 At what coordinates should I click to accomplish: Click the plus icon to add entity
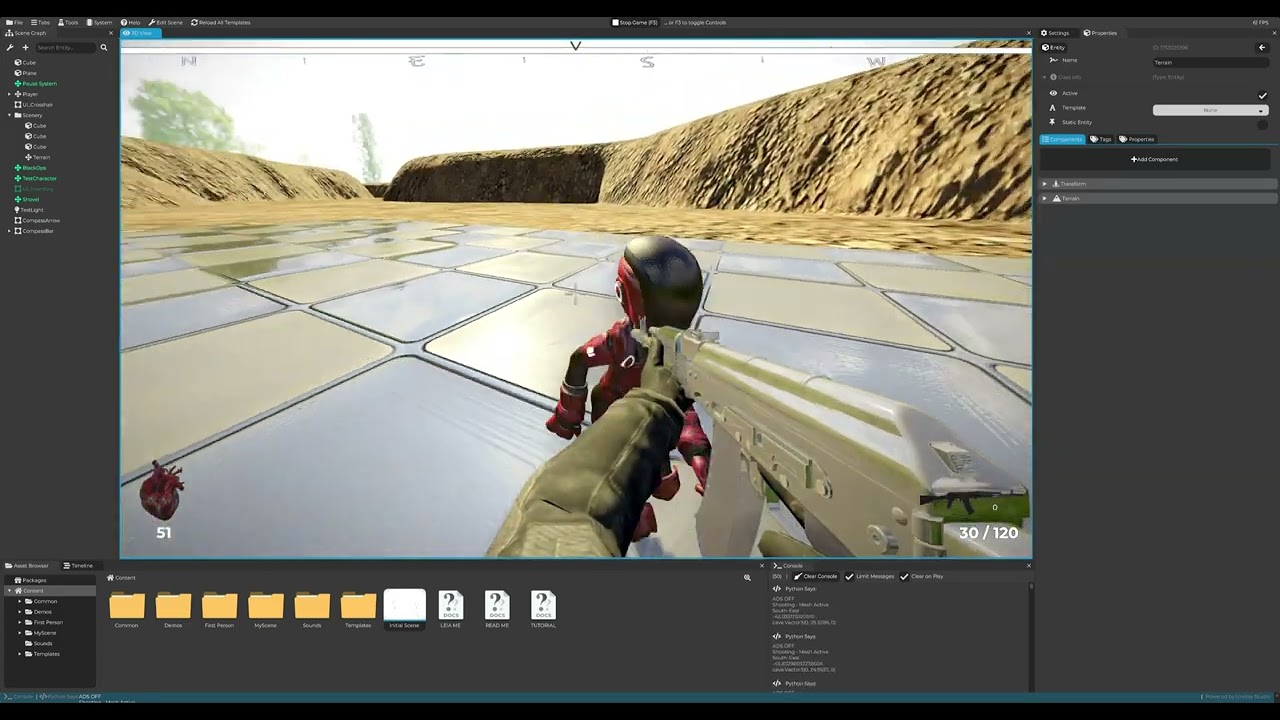(25, 47)
